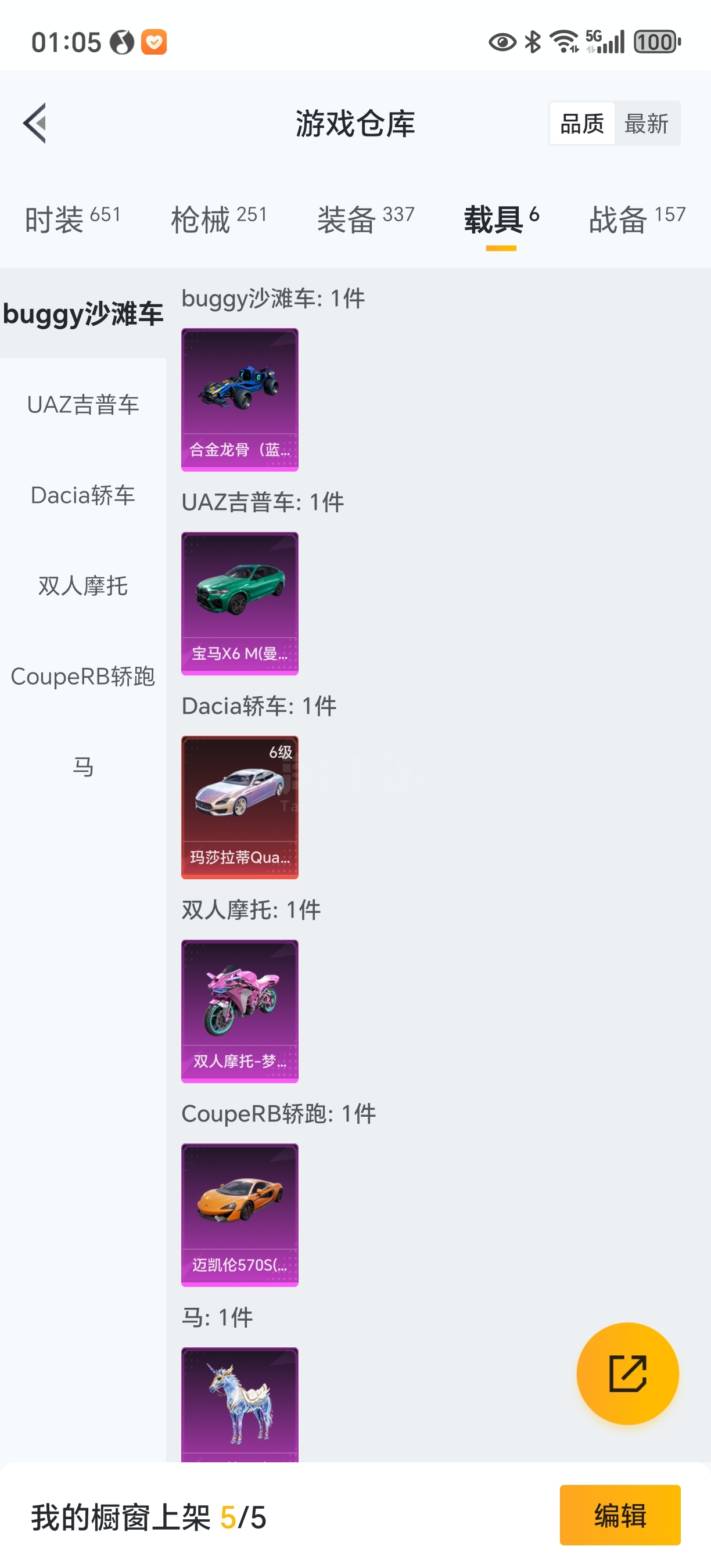This screenshot has height=1568, width=711.
Task: Switch to the 装备 337 tab
Action: (366, 219)
